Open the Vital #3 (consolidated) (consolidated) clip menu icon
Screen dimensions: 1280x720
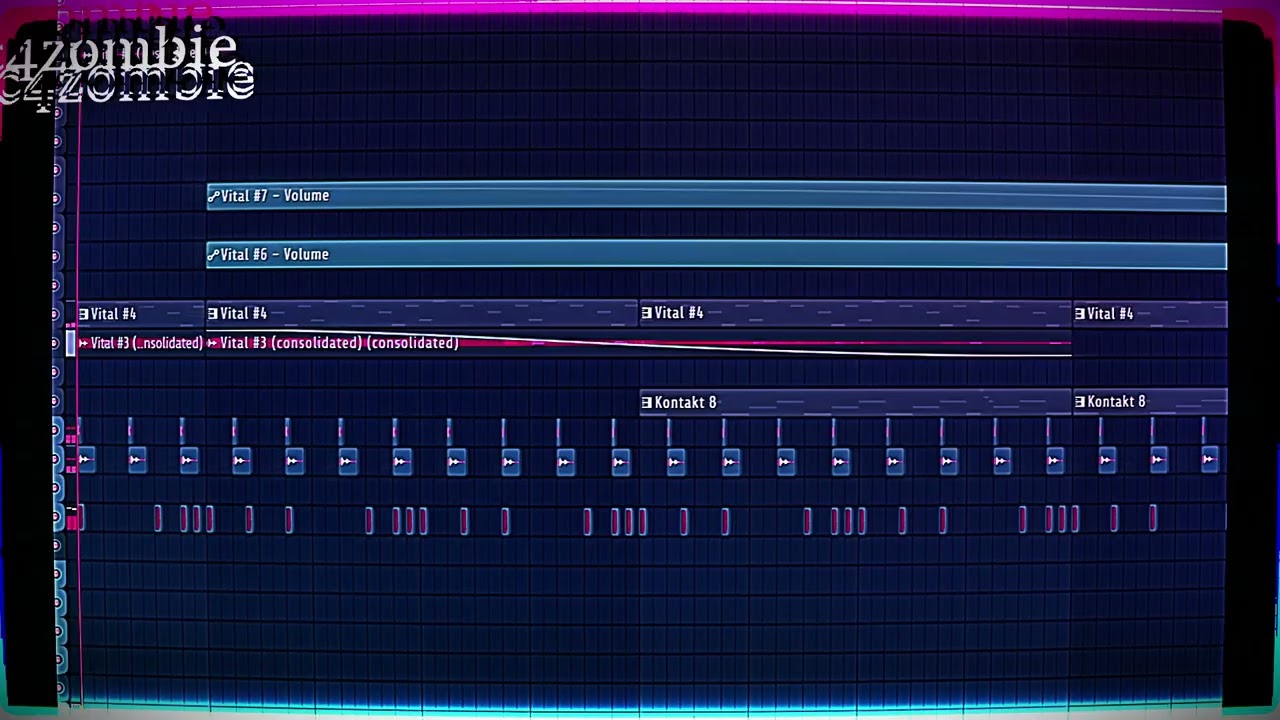point(212,343)
